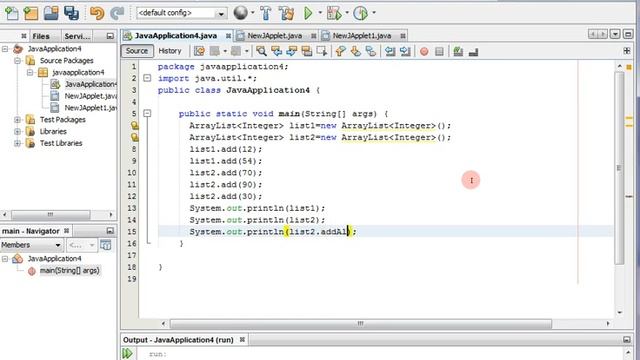640x360 pixels.
Task: Open the Run Project dropdown arrow
Action: [x=320, y=13]
